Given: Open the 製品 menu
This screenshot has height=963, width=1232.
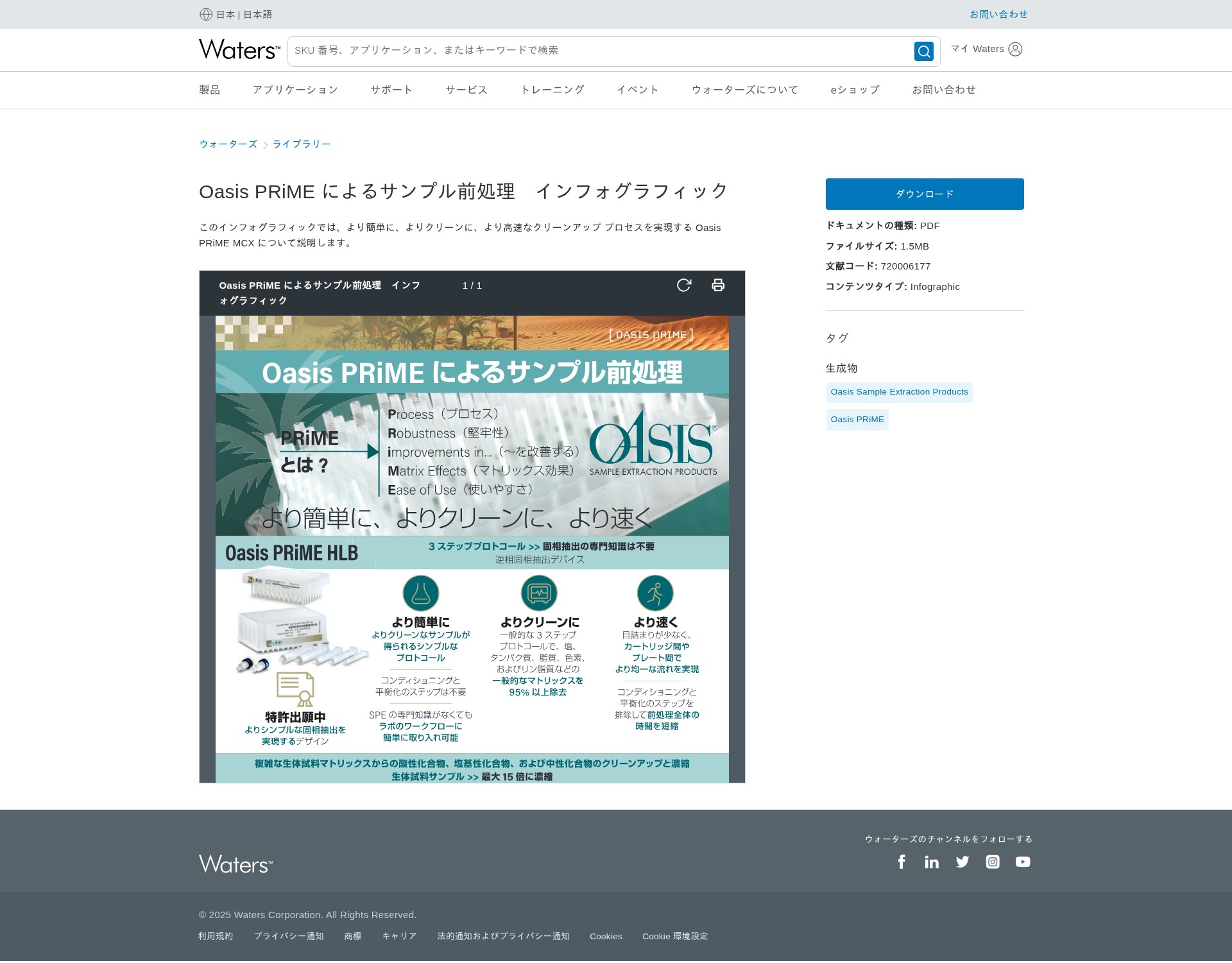Looking at the screenshot, I should click(209, 90).
